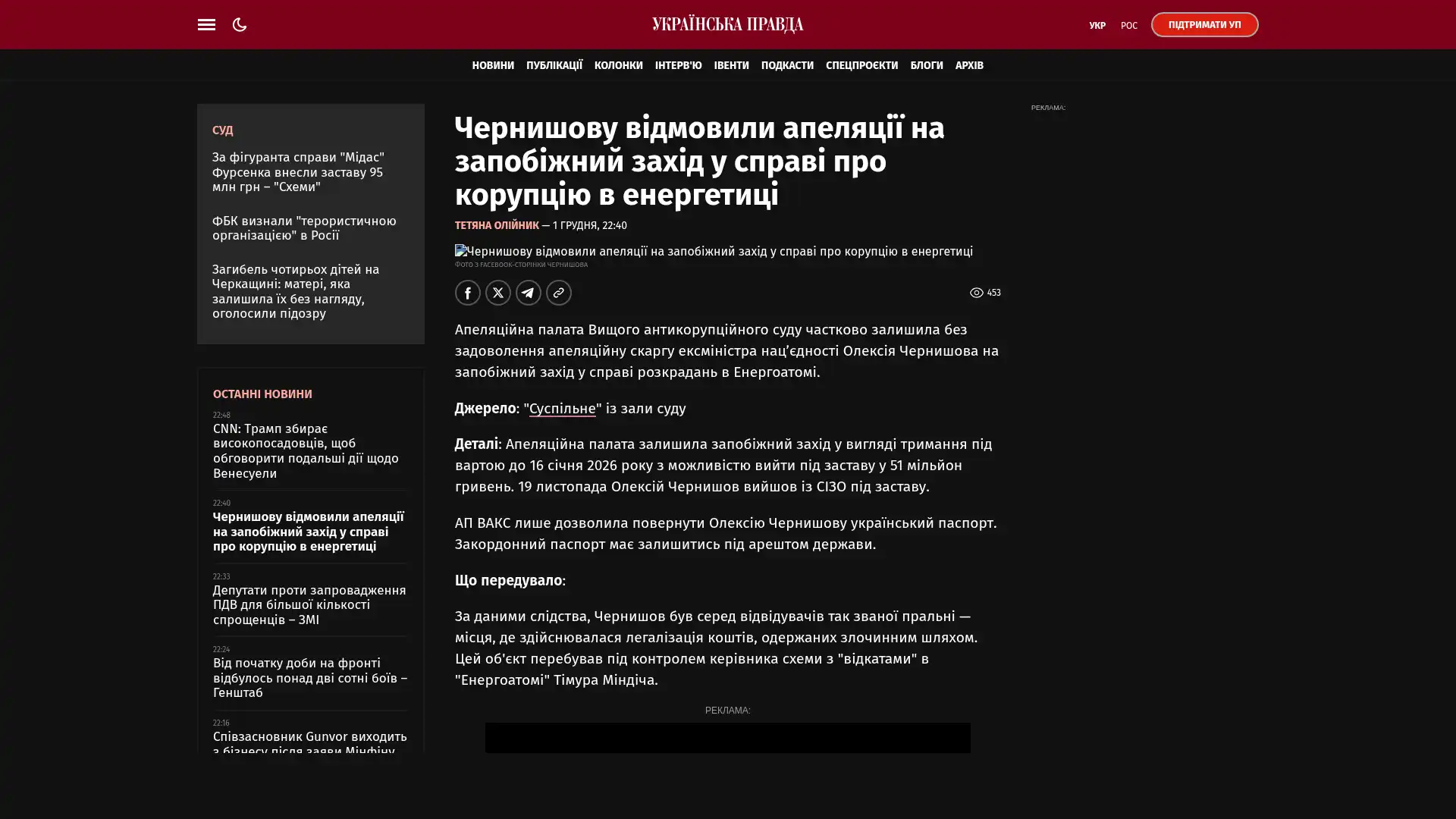
Task: Toggle dark mode moon icon
Action: 240,24
